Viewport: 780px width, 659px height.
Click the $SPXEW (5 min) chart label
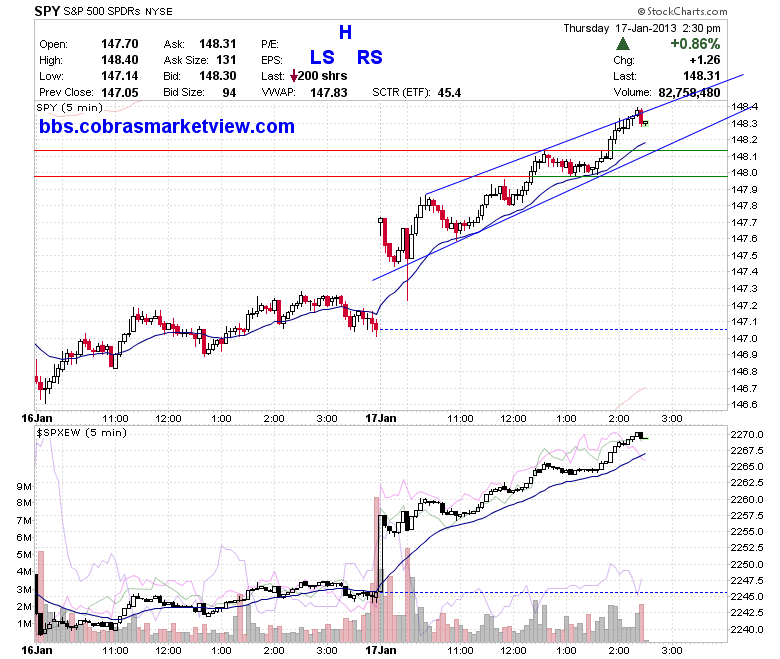point(81,433)
